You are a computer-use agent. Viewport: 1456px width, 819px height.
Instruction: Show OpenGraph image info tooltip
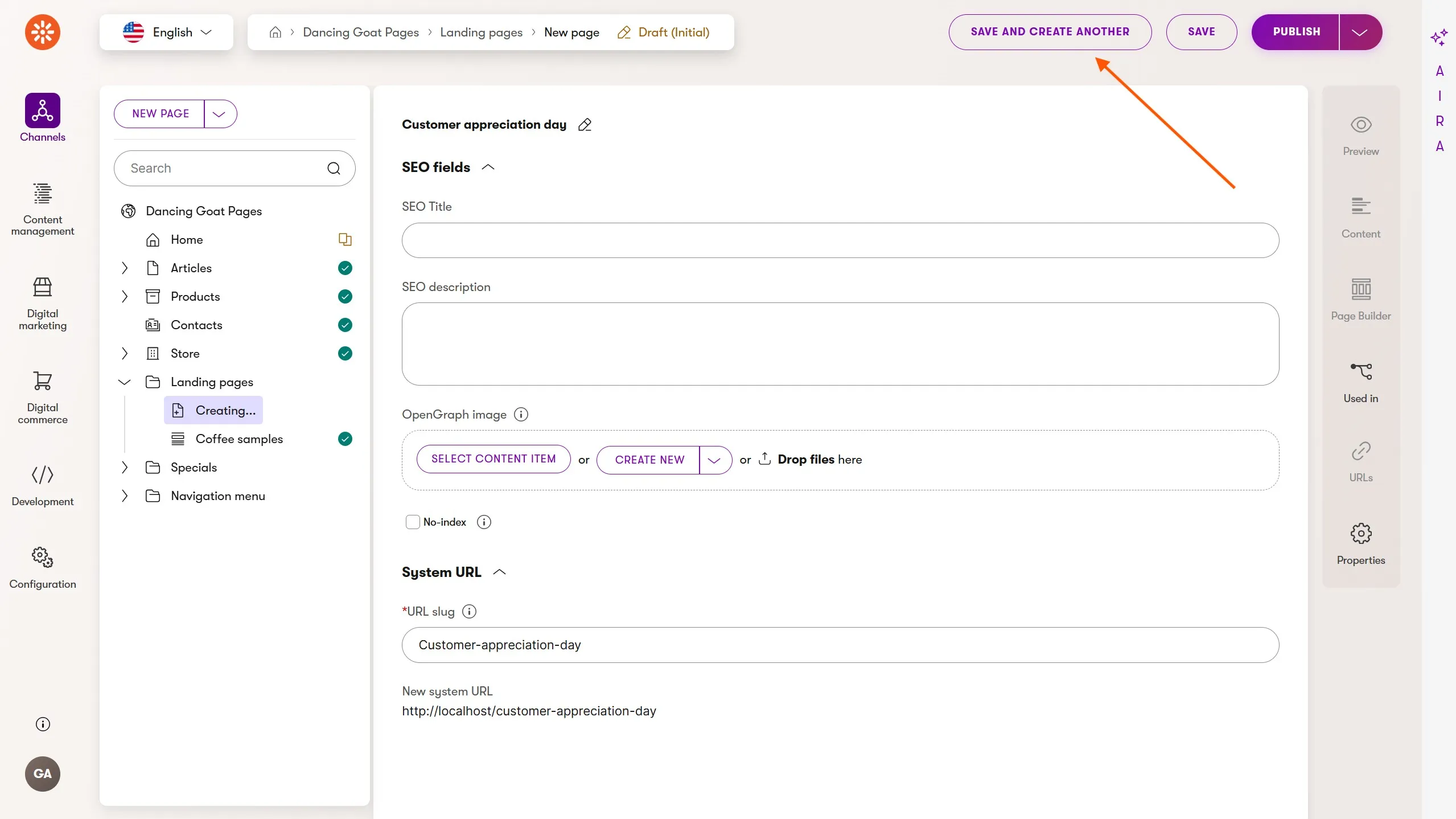[521, 415]
